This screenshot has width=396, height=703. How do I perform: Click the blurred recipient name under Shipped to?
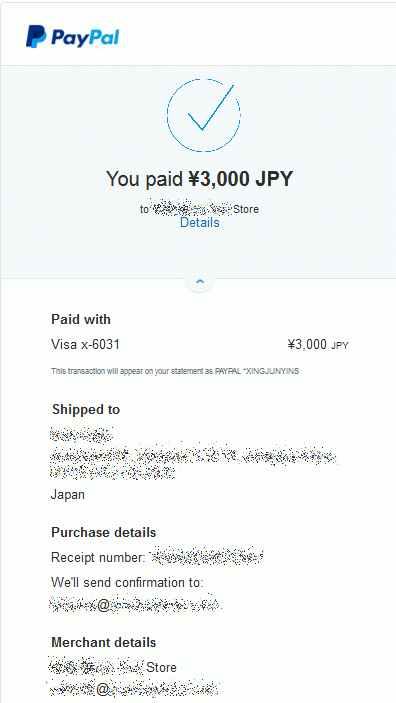pos(81,434)
